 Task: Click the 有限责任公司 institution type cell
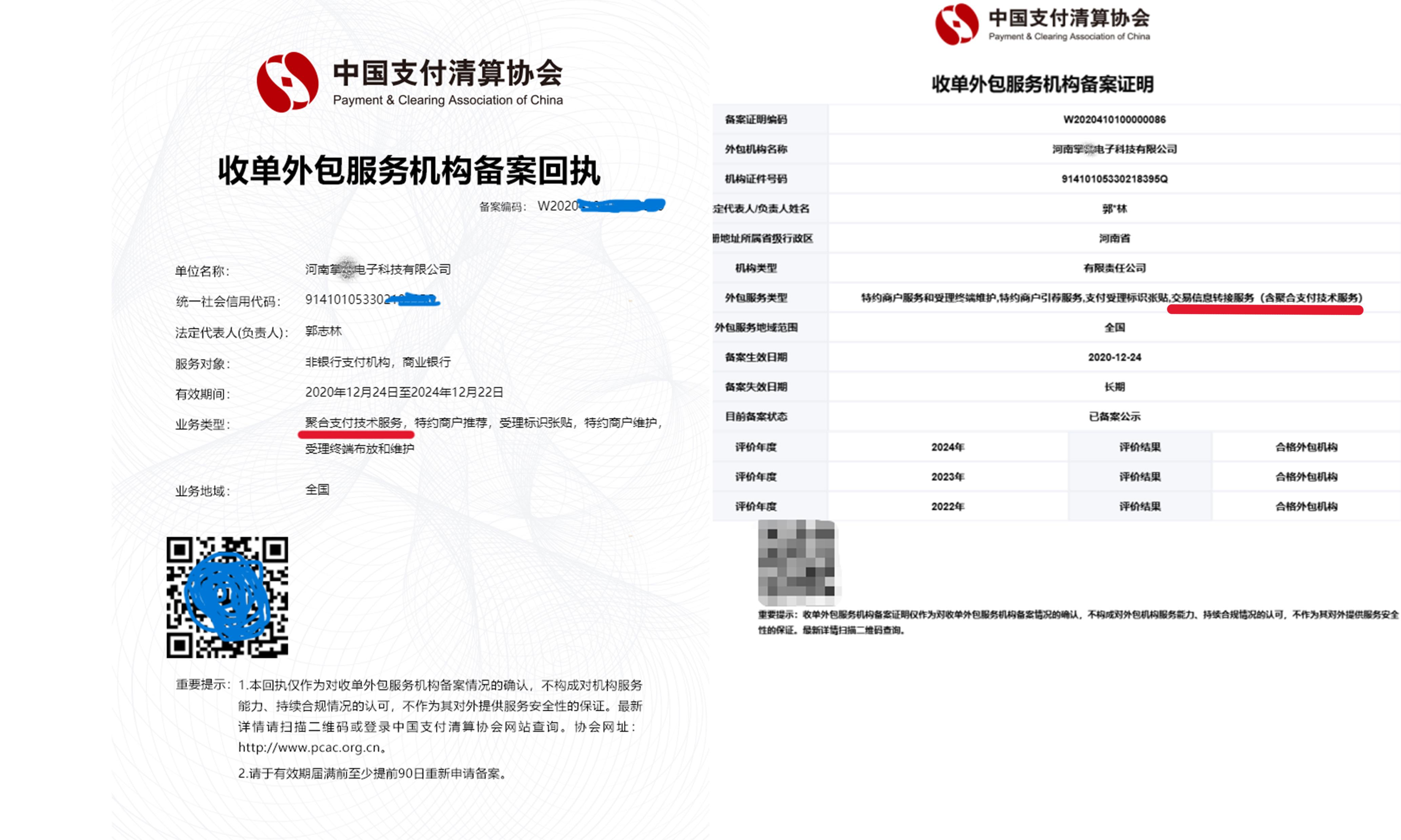1114,268
